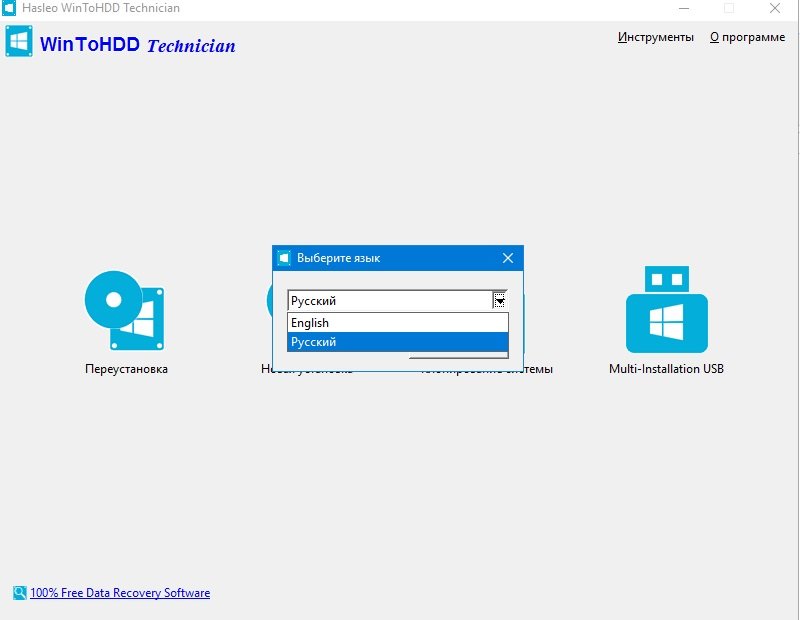Click the magnifier icon beside recovery link

point(20,592)
